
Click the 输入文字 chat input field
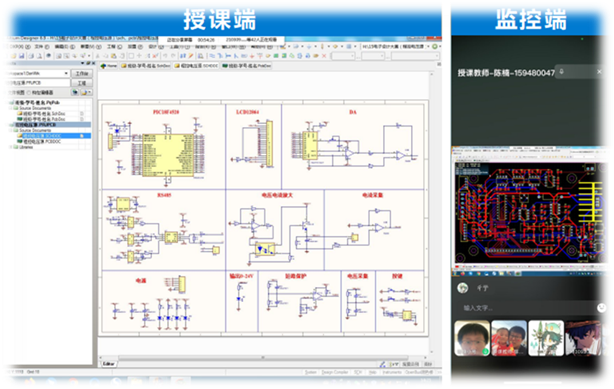click(525, 308)
